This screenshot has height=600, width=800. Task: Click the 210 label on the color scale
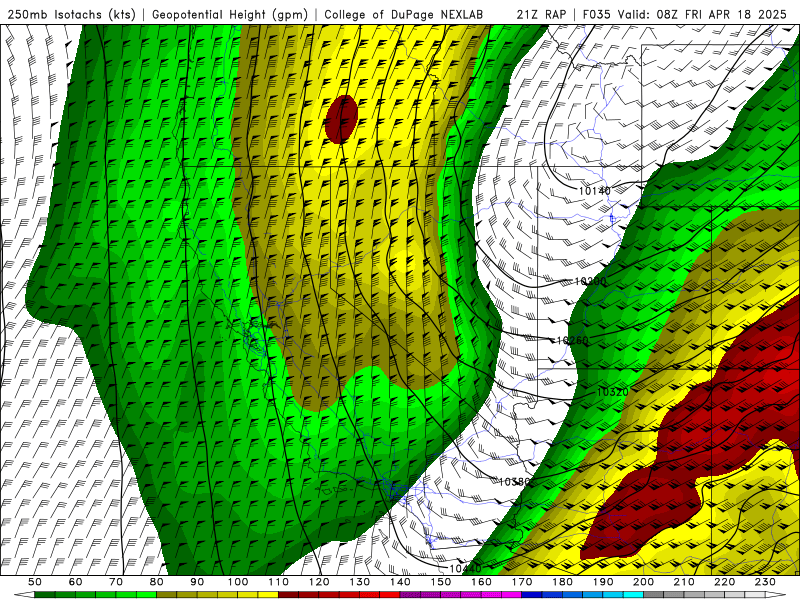pos(685,582)
